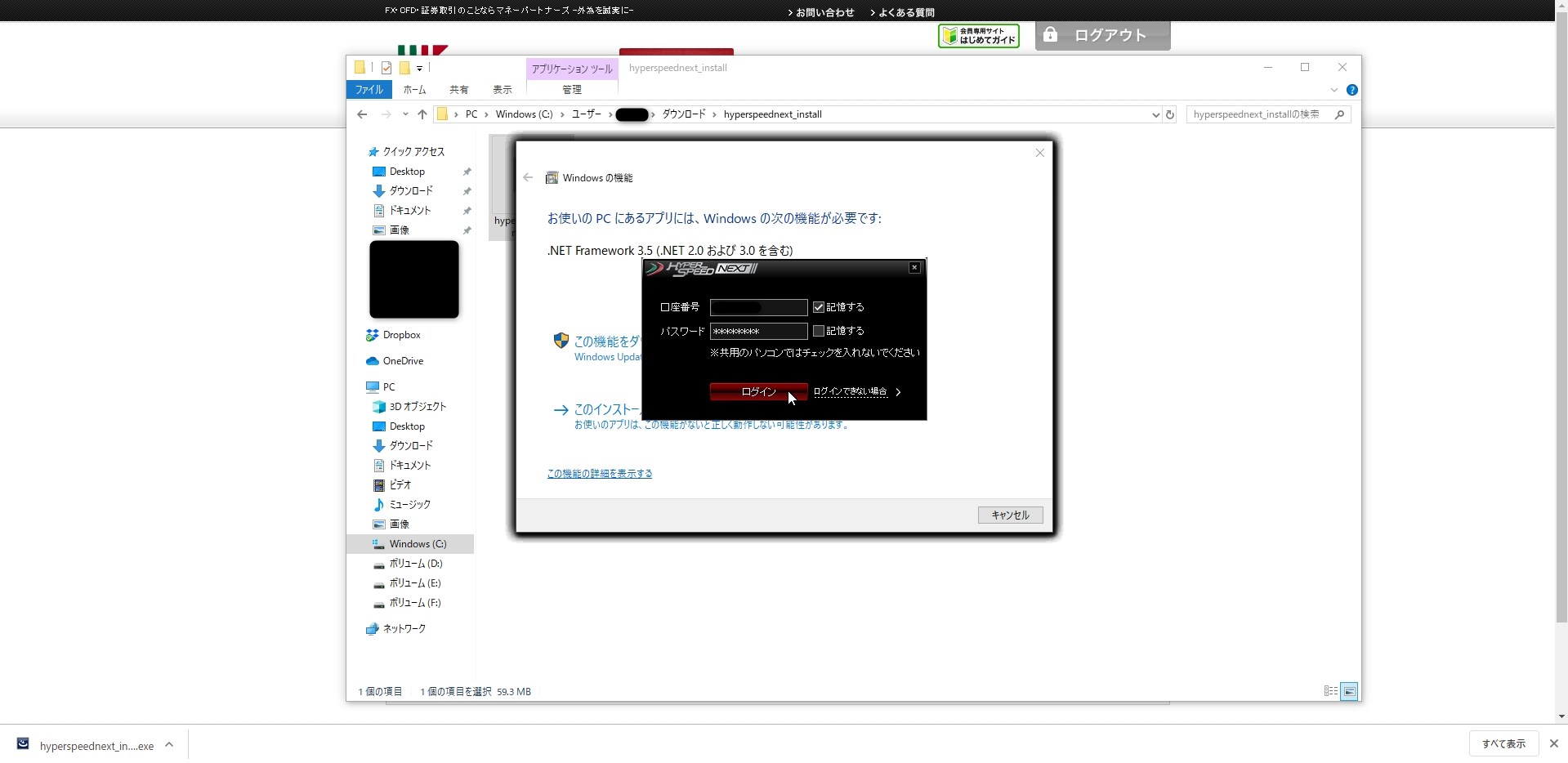The image size is (1568, 763).
Task: Select the Dropbox icon in sidebar
Action: pos(373,335)
